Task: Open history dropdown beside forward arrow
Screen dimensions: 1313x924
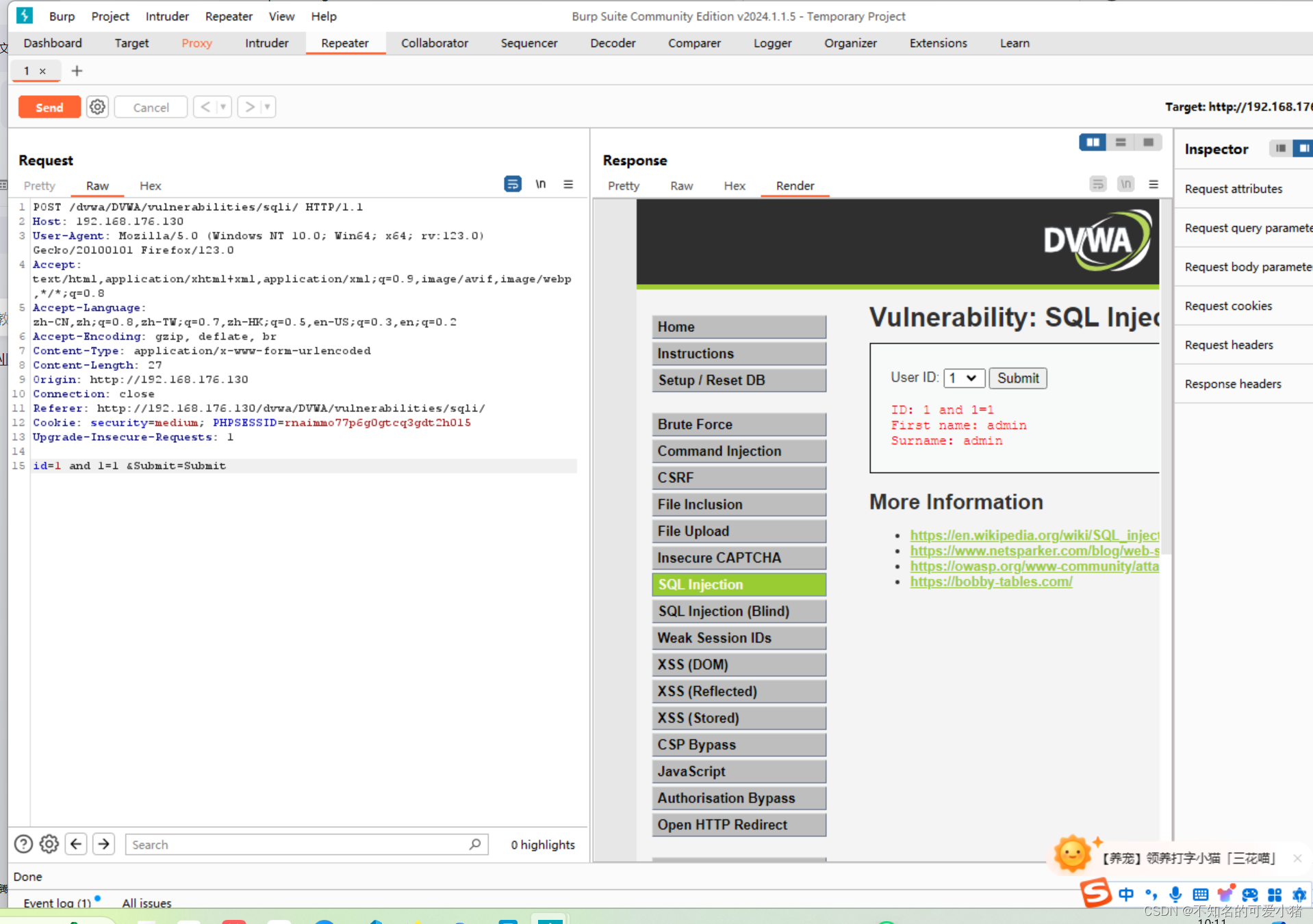Action: pos(268,107)
